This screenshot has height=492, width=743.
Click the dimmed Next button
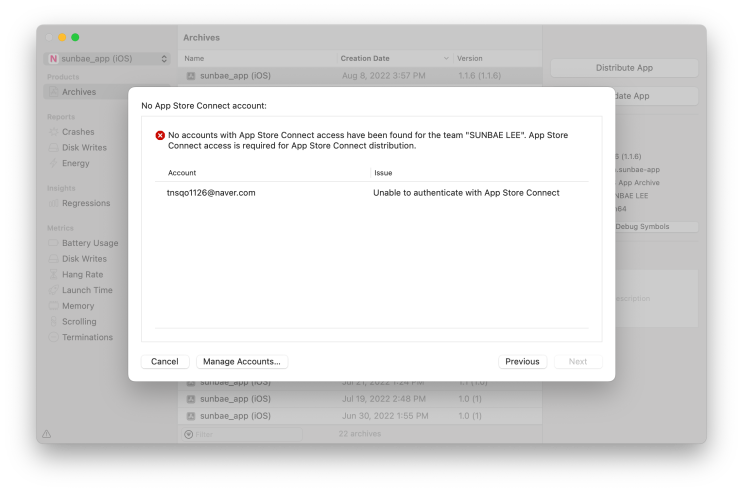click(578, 362)
